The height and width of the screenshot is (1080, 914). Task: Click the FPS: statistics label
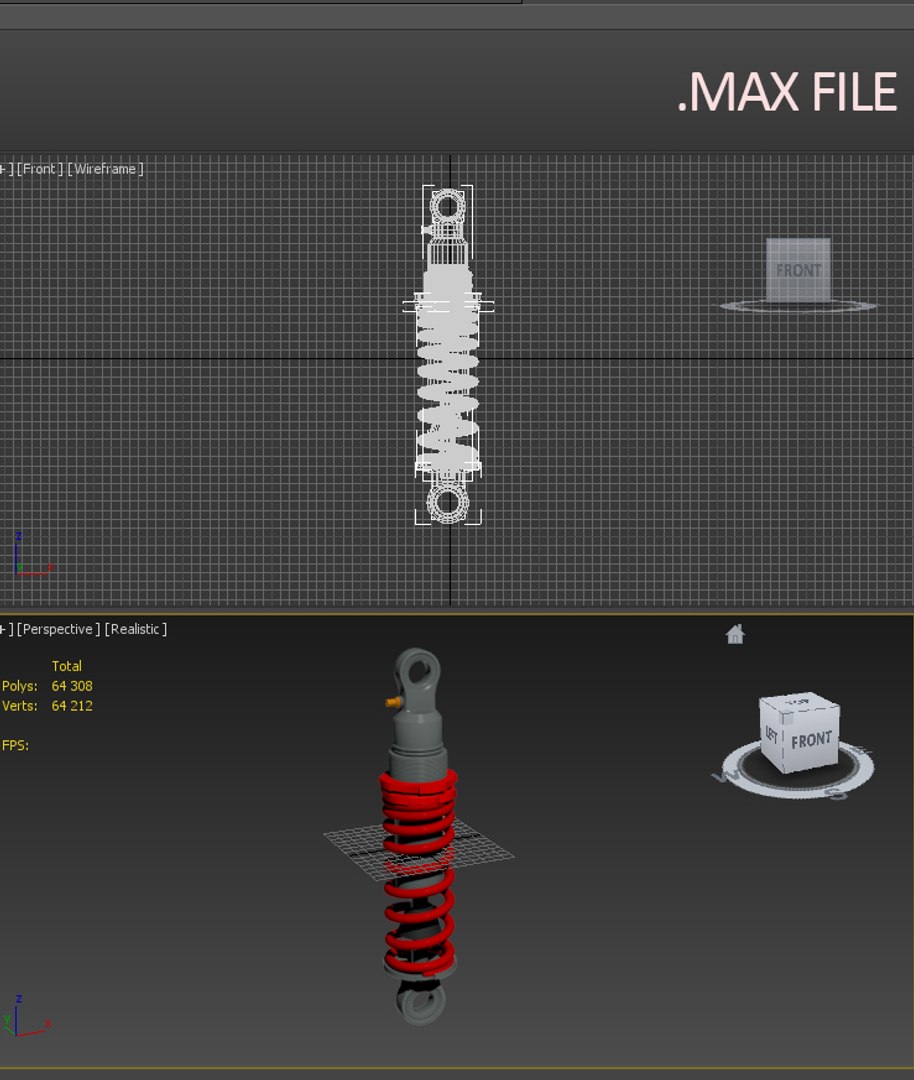coord(15,745)
